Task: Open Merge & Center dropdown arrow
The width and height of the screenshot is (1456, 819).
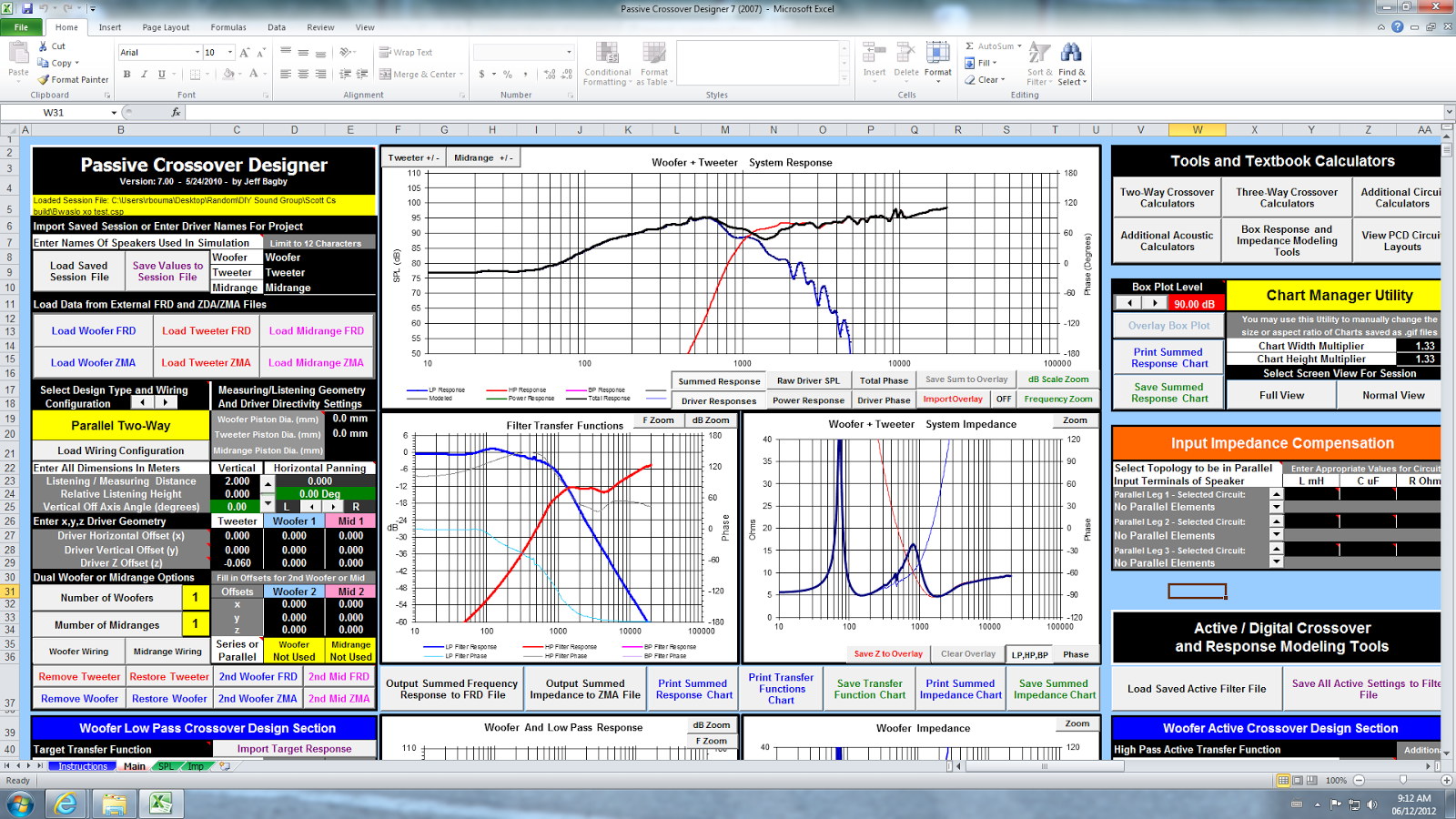Action: (x=462, y=74)
